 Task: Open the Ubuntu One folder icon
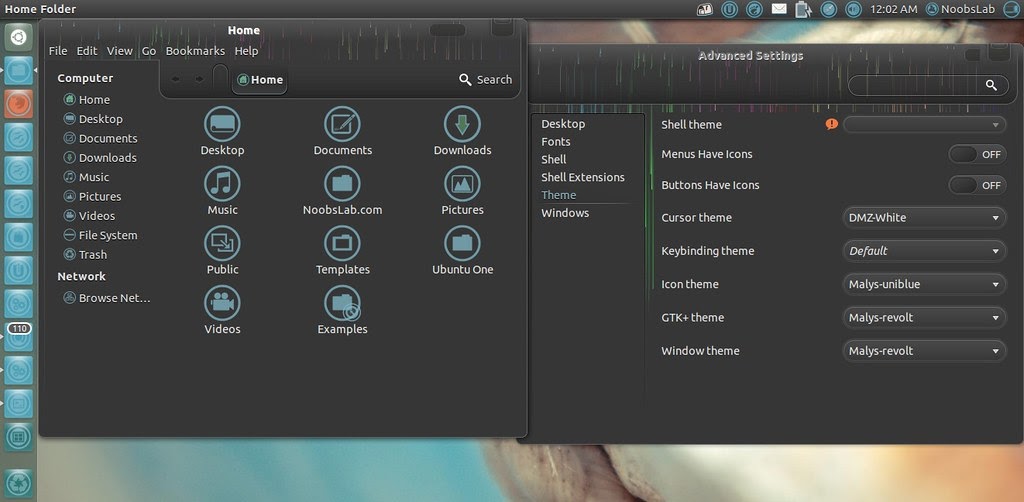coord(462,243)
